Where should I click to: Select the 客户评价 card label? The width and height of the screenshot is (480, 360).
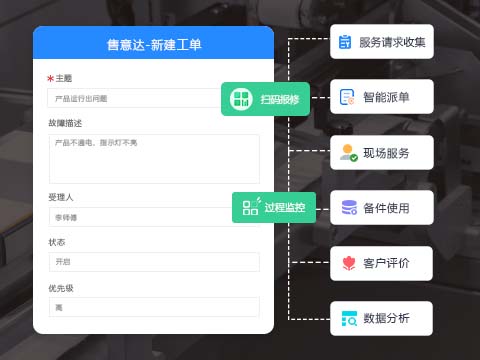386,263
